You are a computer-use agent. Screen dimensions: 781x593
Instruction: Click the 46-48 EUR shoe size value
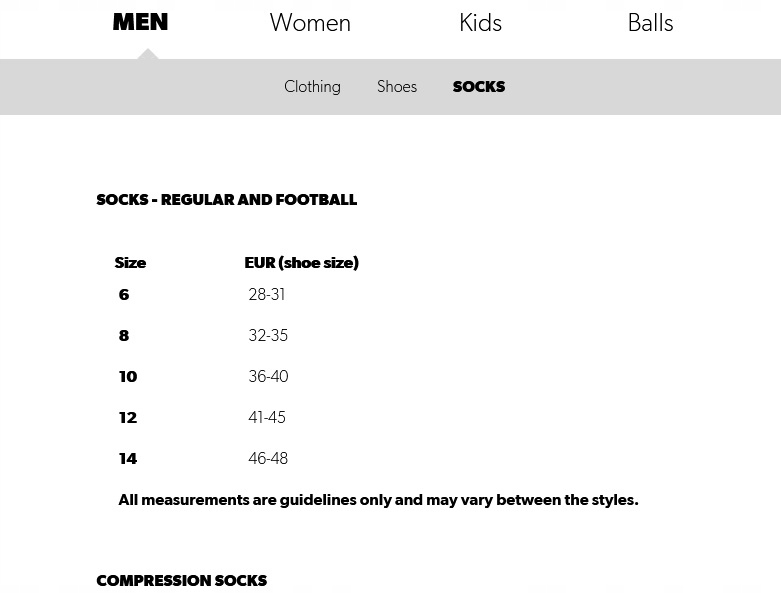click(268, 459)
